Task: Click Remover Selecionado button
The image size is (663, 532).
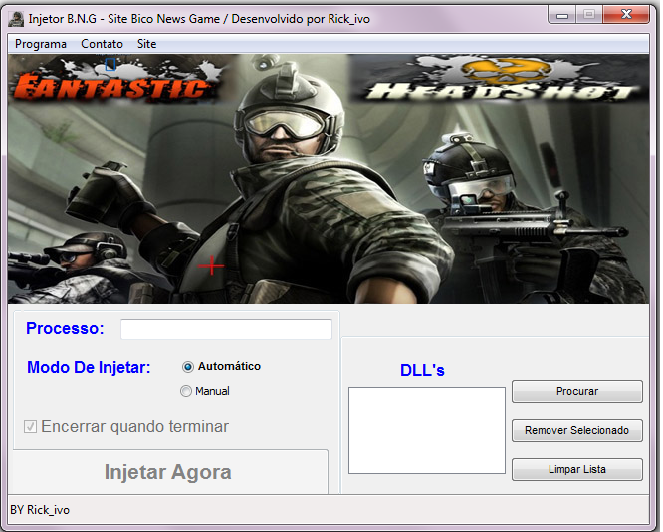Action: (x=577, y=430)
